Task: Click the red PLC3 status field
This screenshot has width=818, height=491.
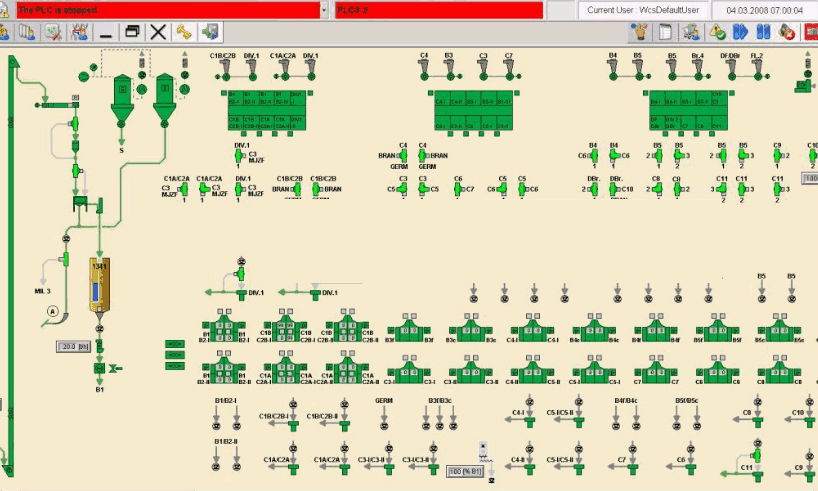Action: [x=439, y=10]
